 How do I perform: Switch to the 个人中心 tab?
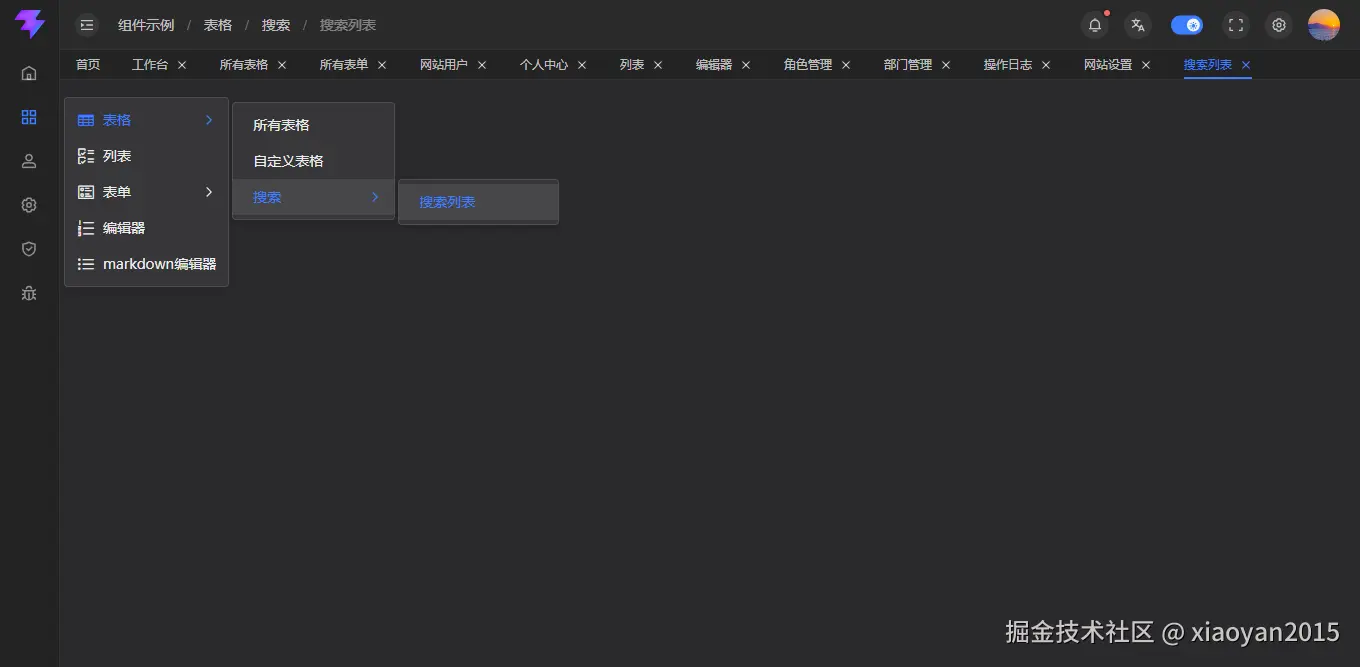[544, 65]
